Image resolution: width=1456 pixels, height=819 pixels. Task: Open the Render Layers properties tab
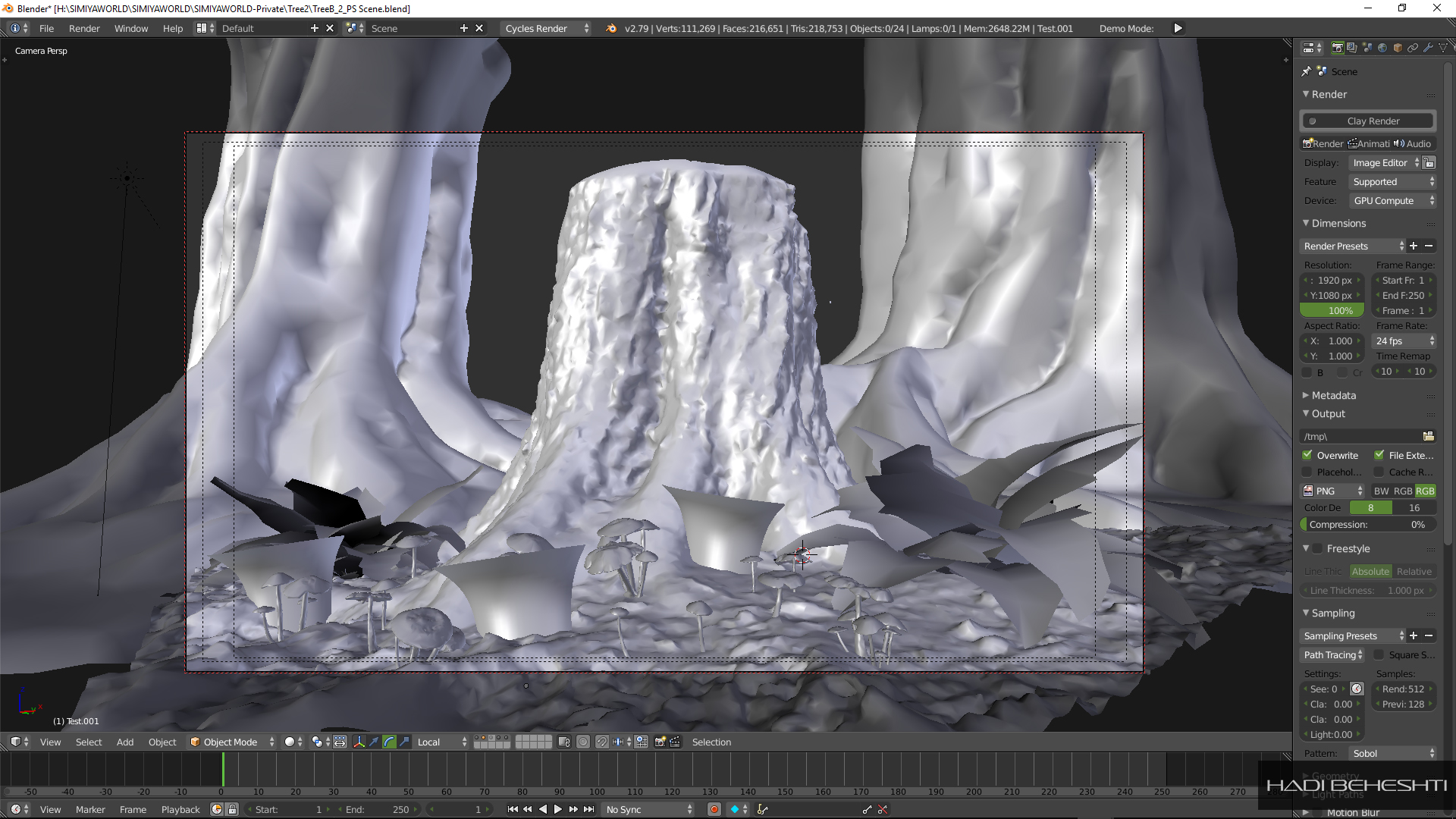(x=1352, y=48)
